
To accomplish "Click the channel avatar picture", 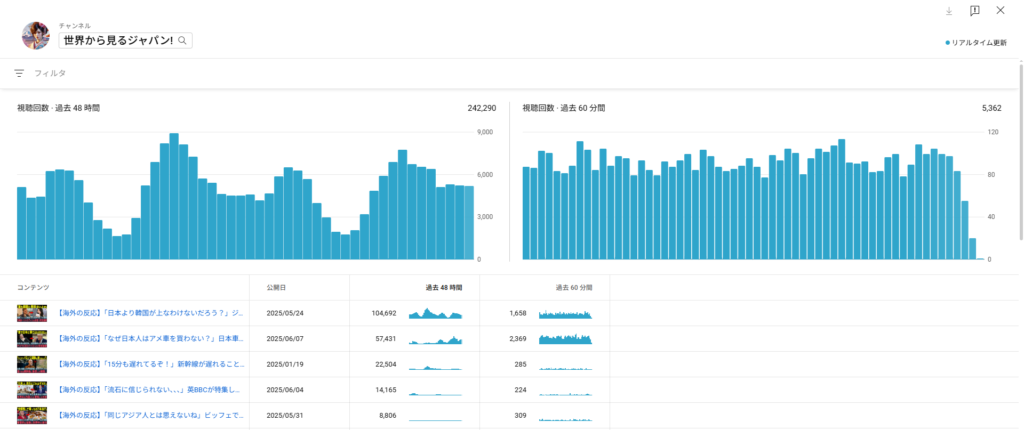I will tap(36, 36).
